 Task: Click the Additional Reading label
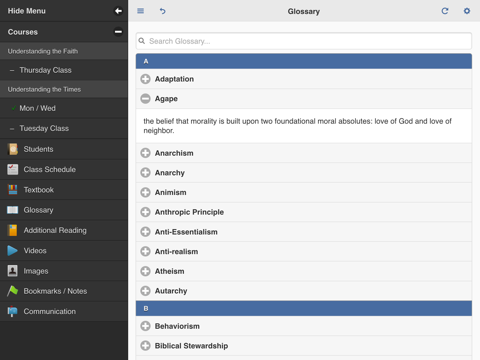tap(55, 230)
